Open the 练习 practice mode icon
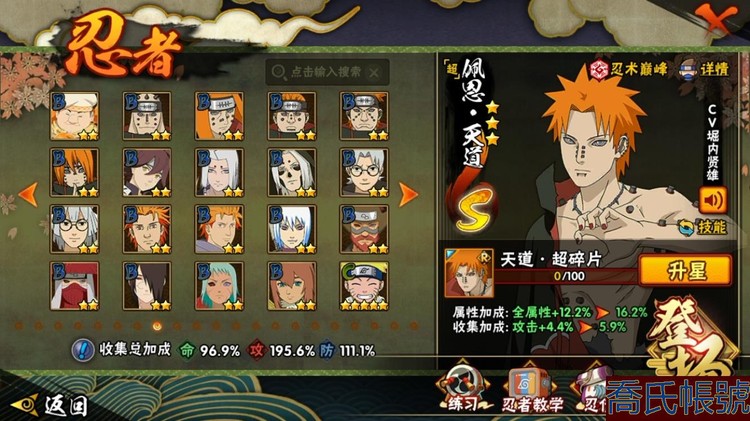750x421 pixels. [463, 387]
